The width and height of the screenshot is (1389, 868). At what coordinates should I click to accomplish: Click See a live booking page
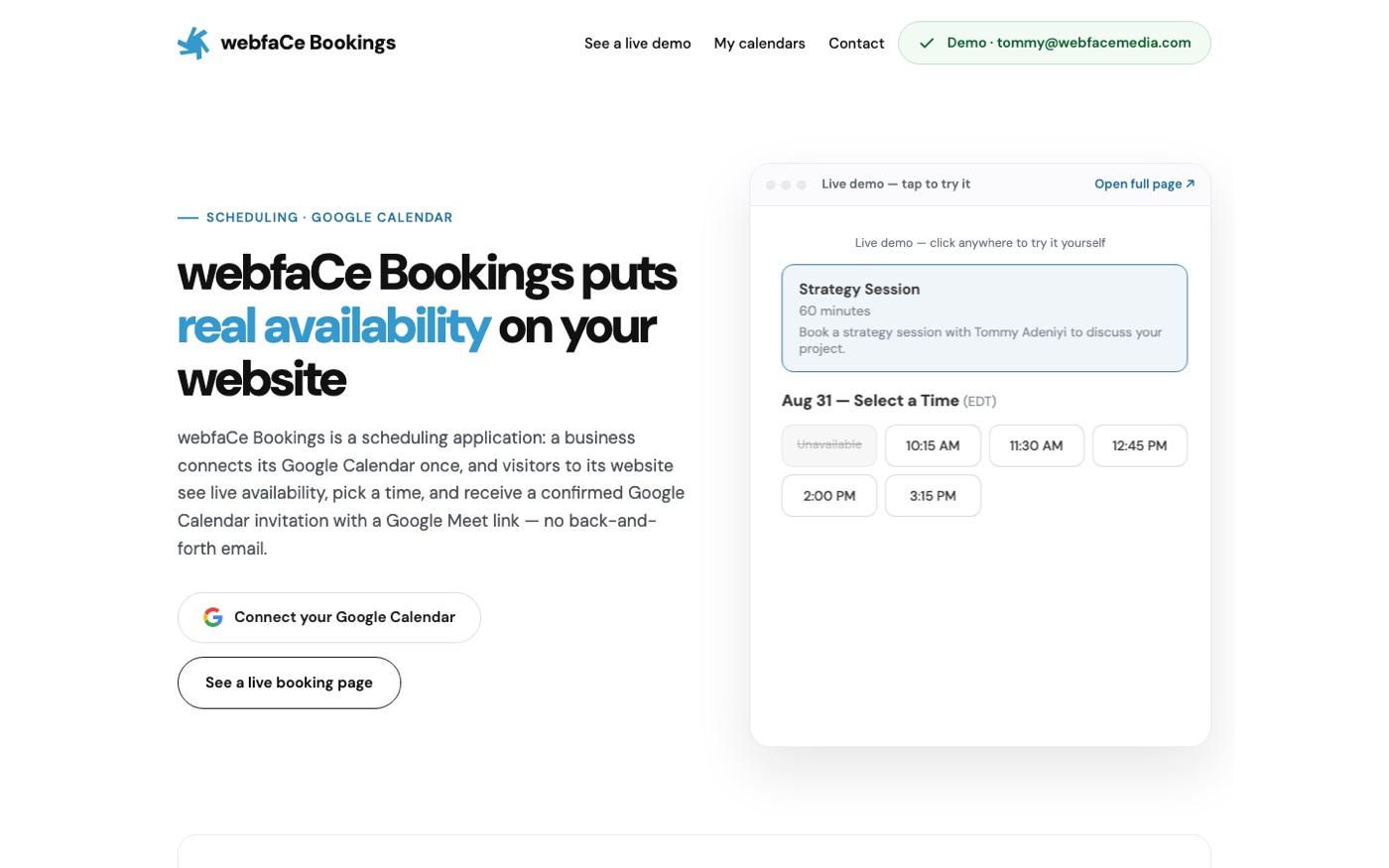coord(289,682)
